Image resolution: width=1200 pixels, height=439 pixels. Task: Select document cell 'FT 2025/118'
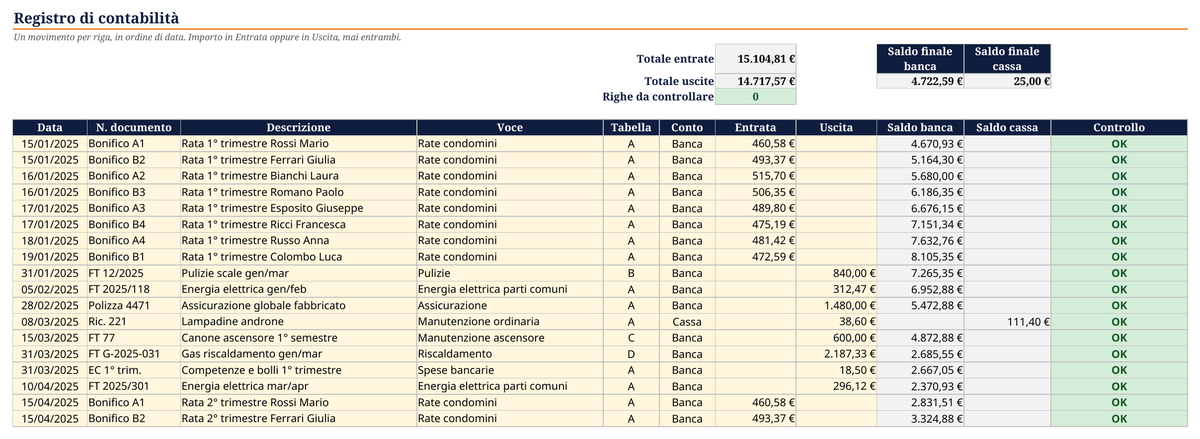[x=133, y=289]
